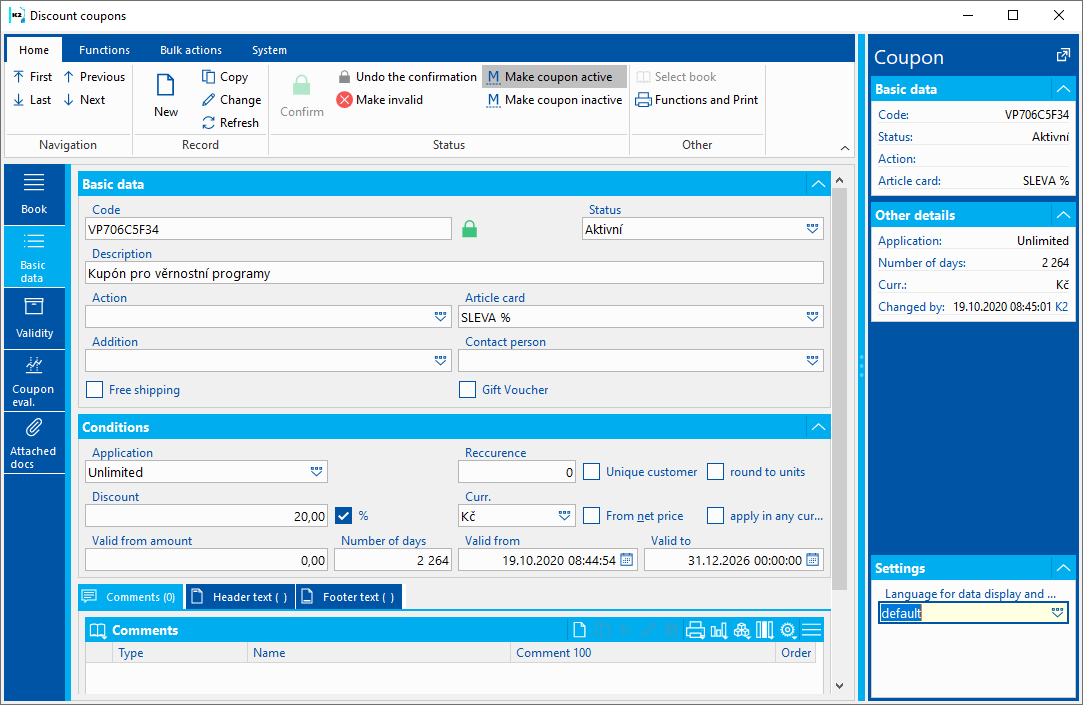Click new comment icon in Comments toolbar
The height and width of the screenshot is (705, 1083).
[579, 630]
